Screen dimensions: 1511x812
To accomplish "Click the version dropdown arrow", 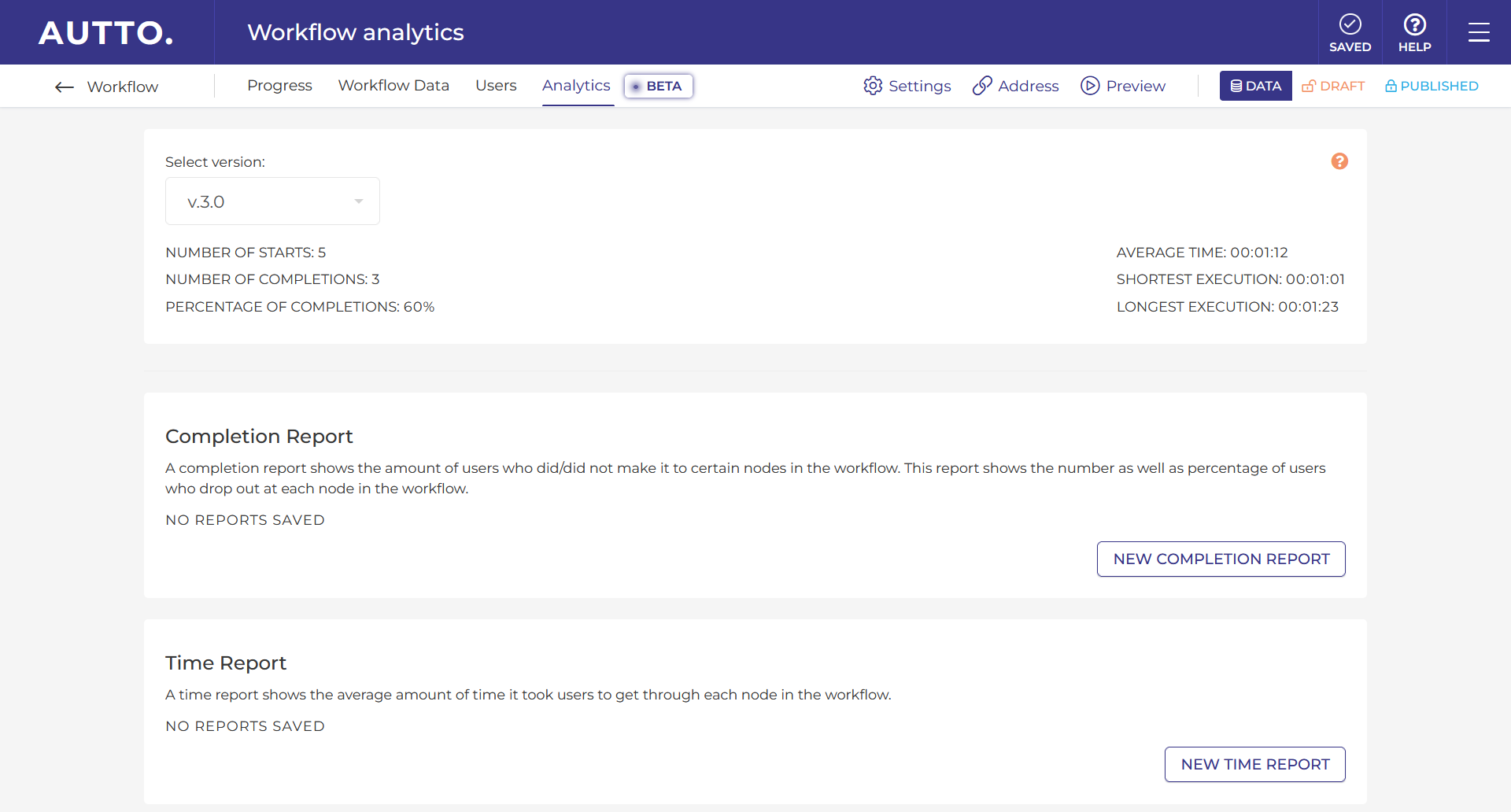I will tap(359, 201).
